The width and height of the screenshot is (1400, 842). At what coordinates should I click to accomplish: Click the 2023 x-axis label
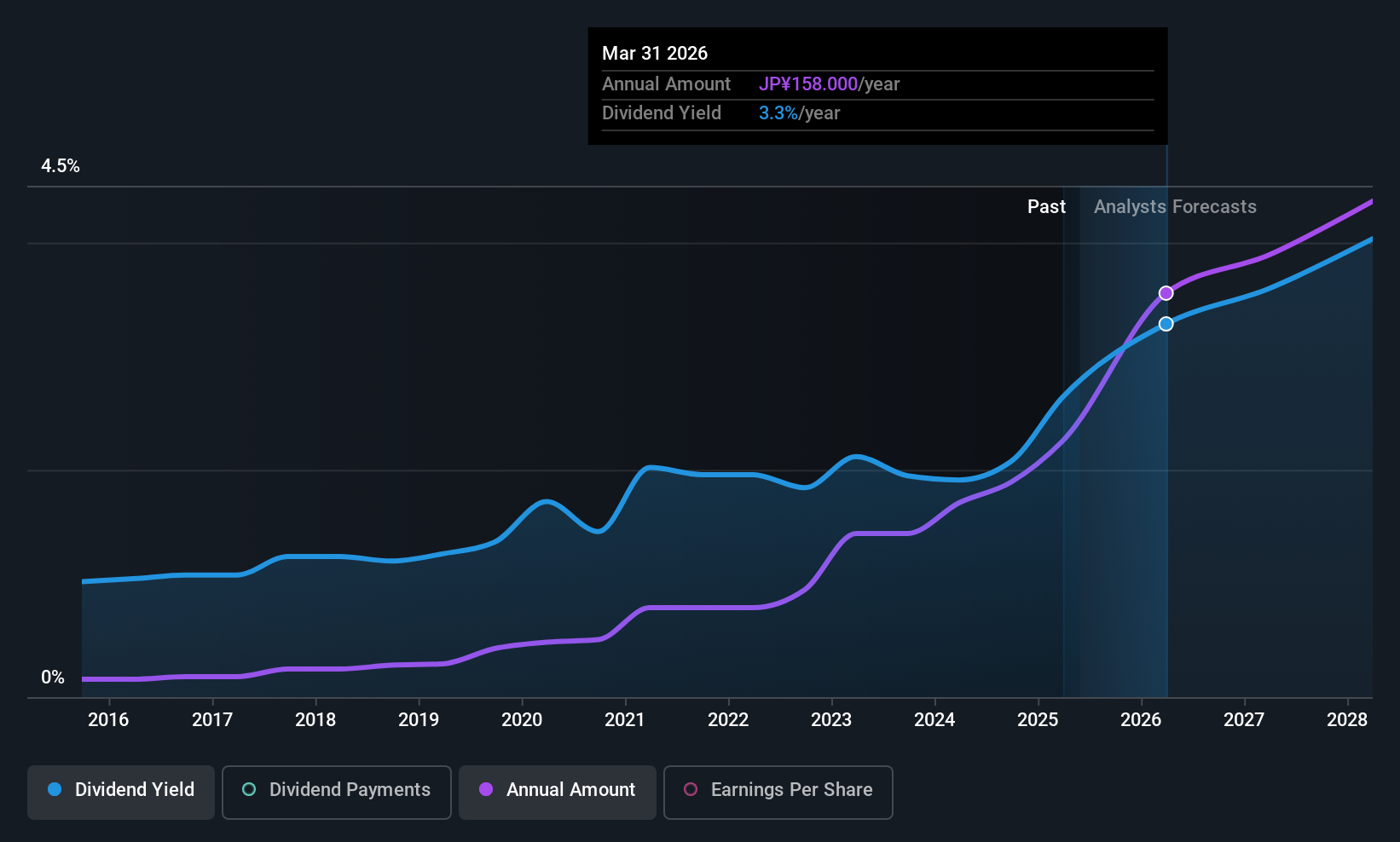[x=831, y=719]
